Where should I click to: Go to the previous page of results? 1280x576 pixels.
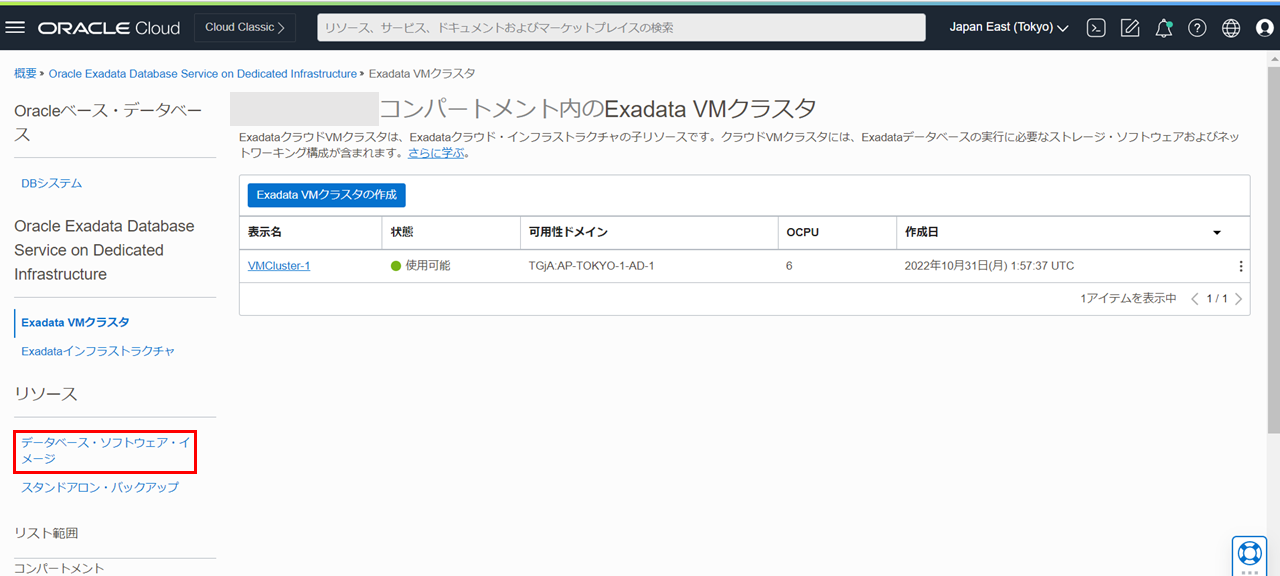coord(1194,299)
